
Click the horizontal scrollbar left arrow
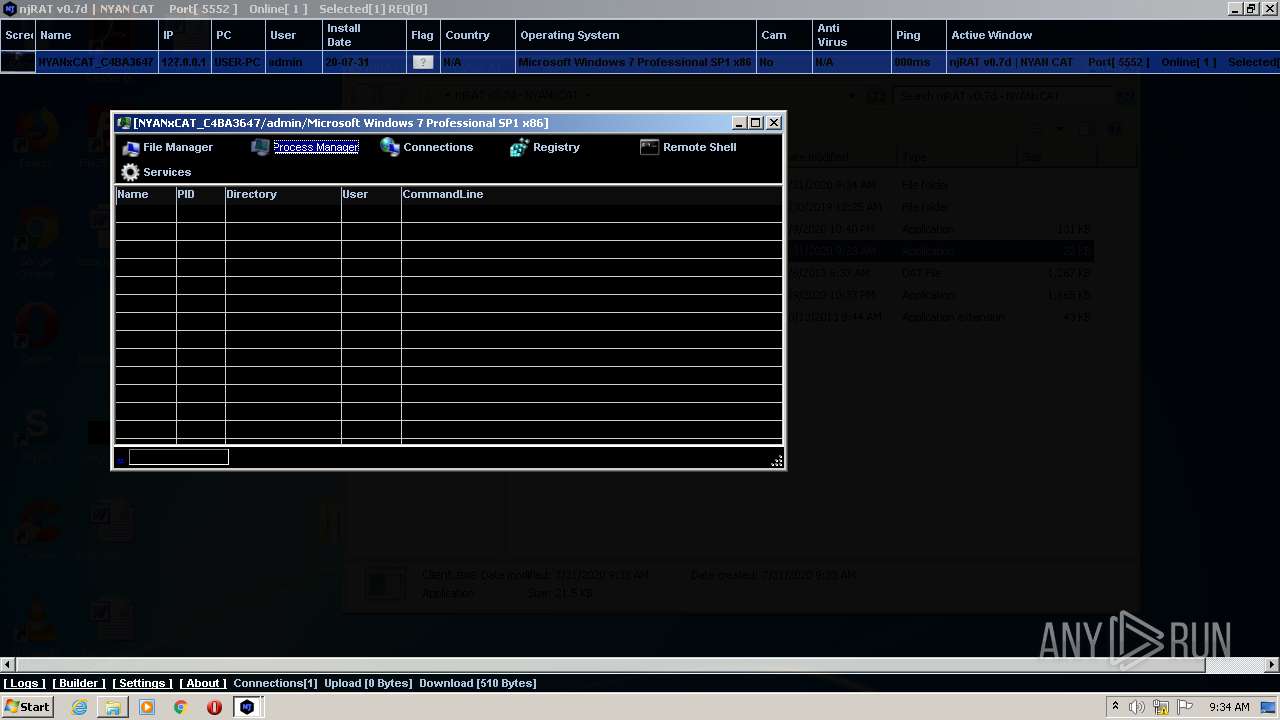click(x=8, y=664)
